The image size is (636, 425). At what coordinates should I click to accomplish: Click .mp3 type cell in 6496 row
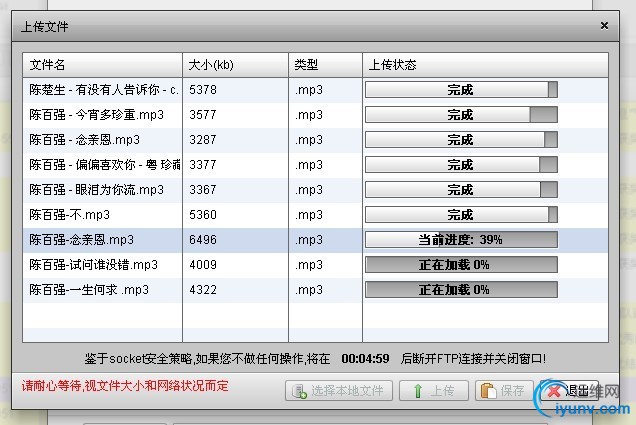[309, 240]
